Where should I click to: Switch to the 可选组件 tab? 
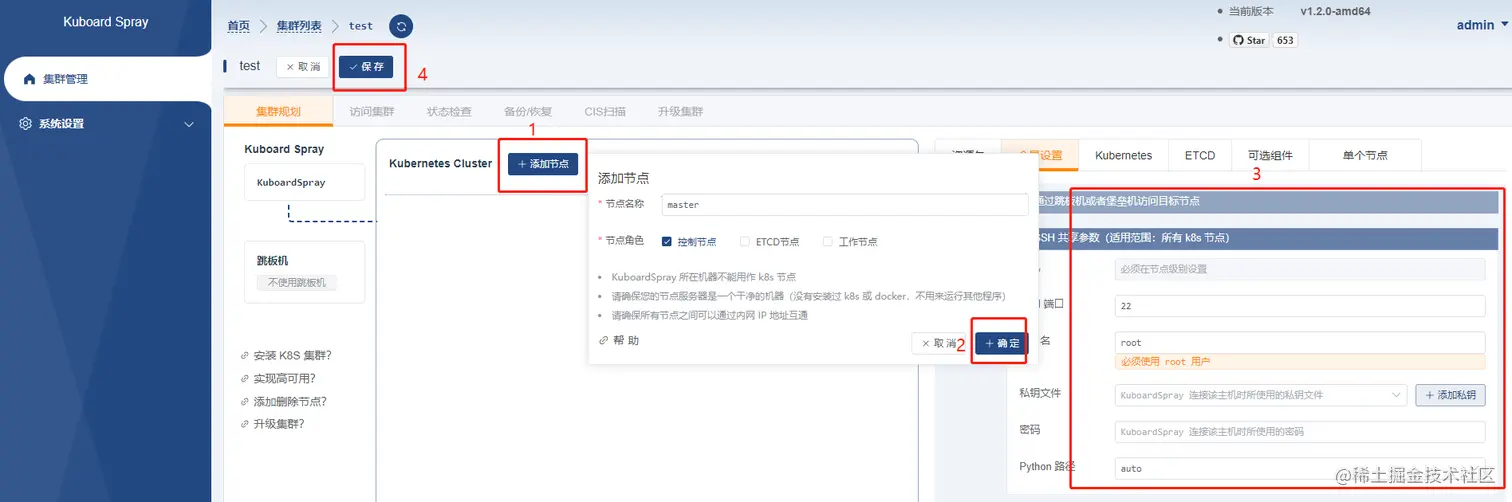[x=1270, y=155]
